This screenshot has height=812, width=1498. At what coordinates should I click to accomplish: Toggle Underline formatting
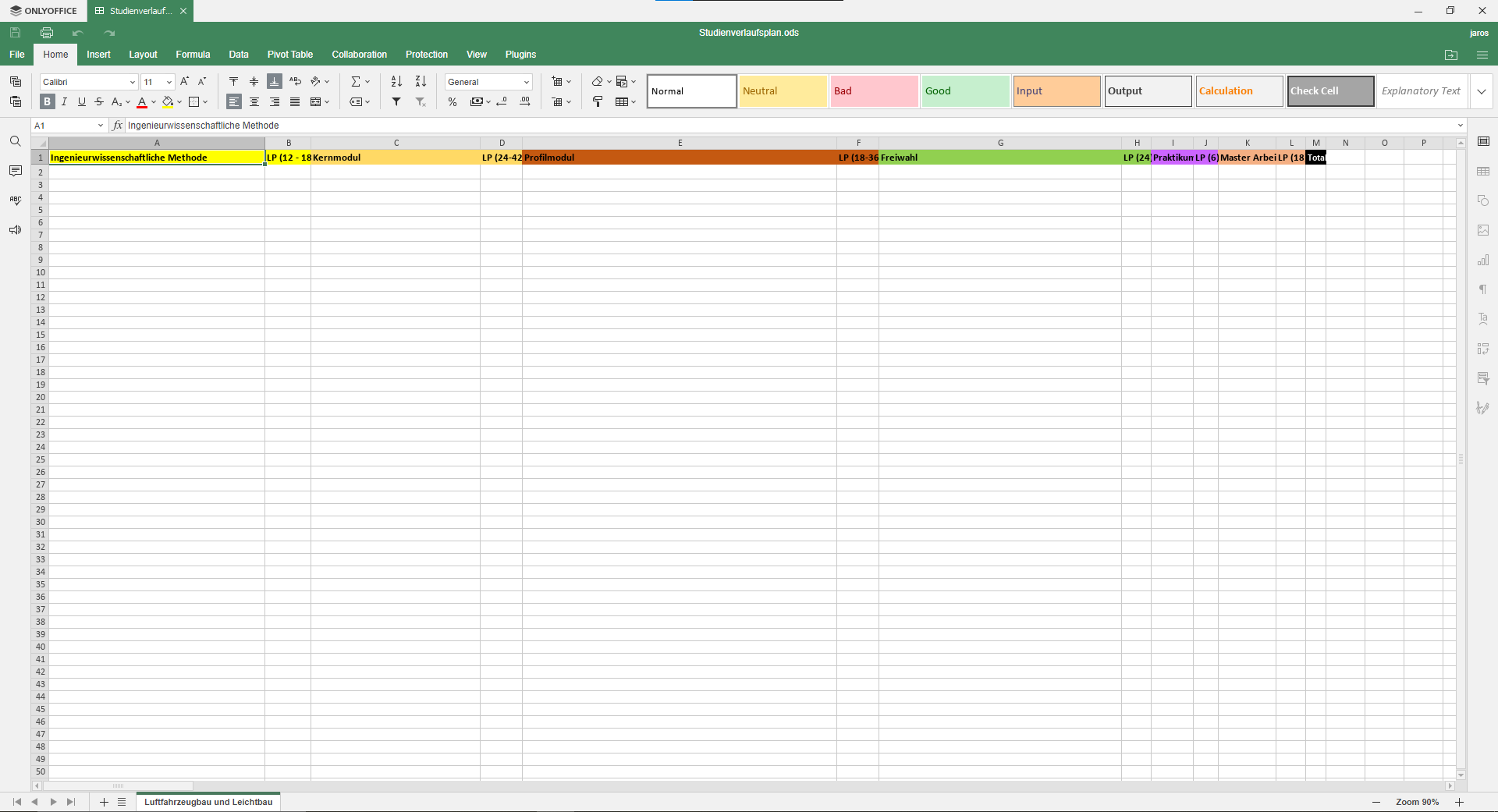coord(81,101)
